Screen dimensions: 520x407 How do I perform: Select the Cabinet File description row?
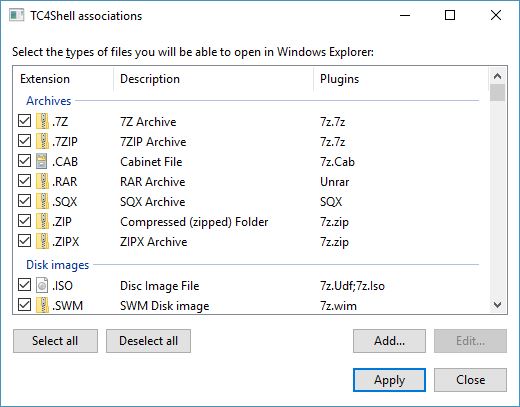click(x=249, y=162)
